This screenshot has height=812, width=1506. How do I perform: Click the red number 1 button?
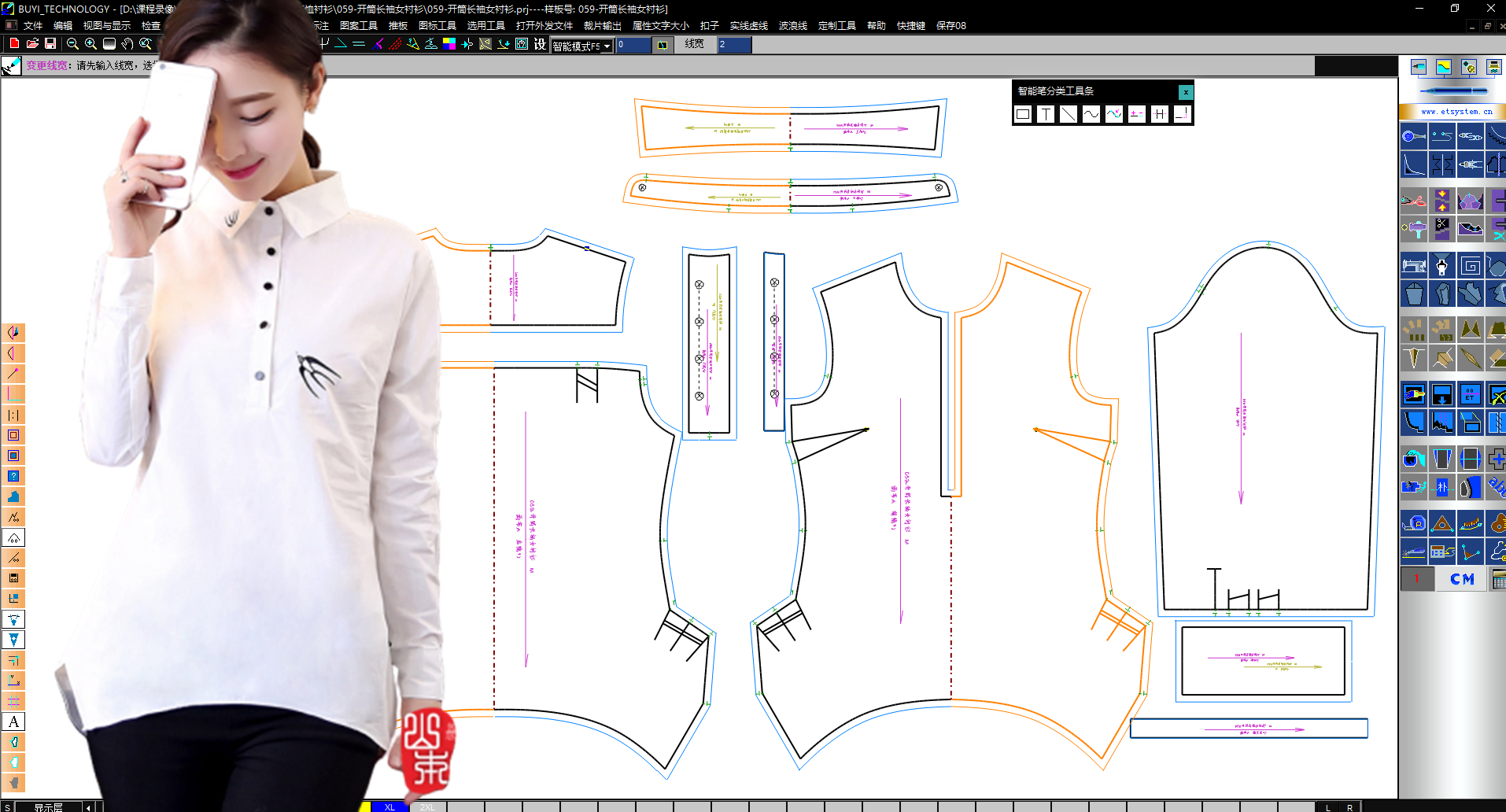click(x=1417, y=579)
